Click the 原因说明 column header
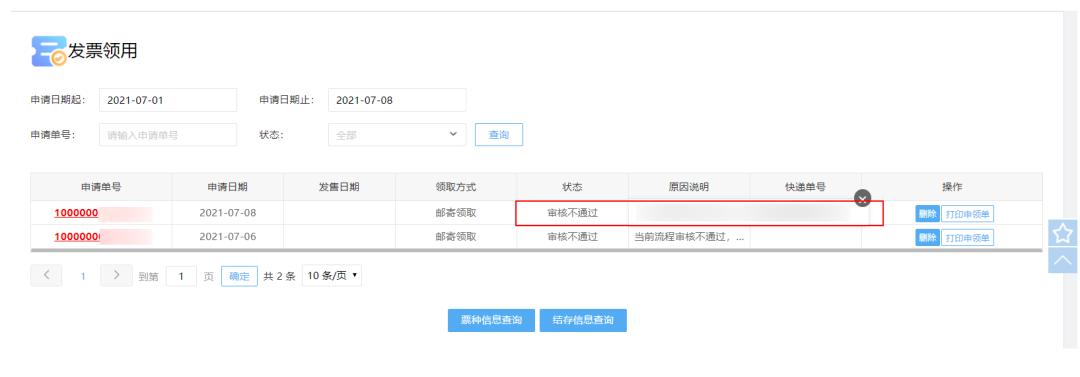The image size is (1080, 377). 689,187
